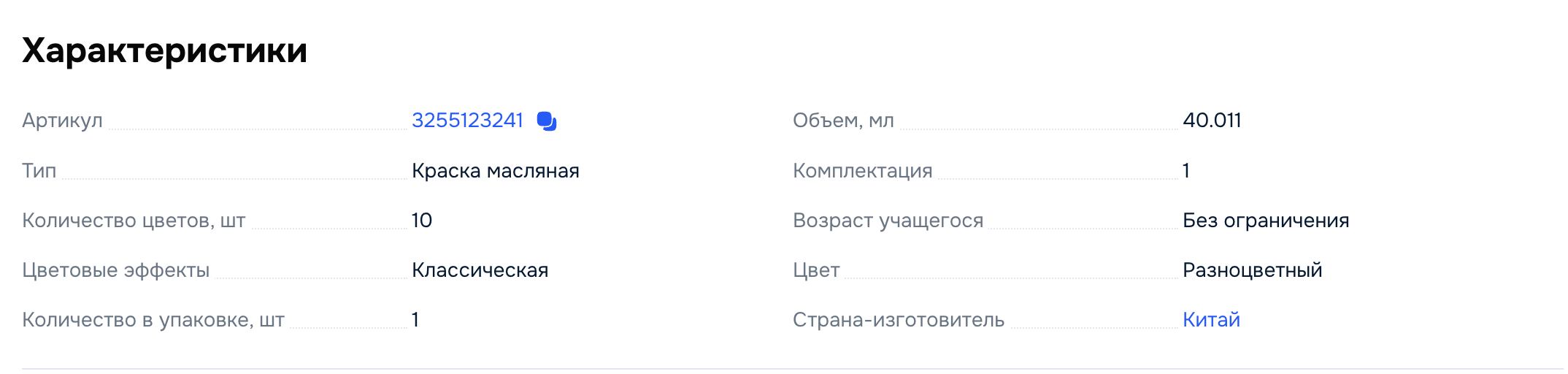Select the volume value 40.011
1568x374 pixels.
coord(1212,121)
